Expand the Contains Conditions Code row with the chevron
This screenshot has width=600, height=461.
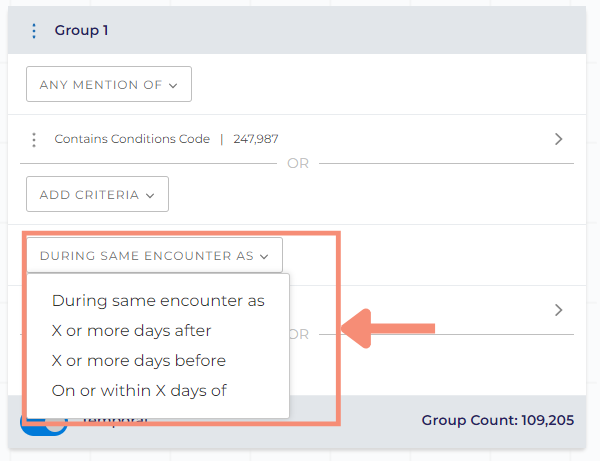(559, 139)
